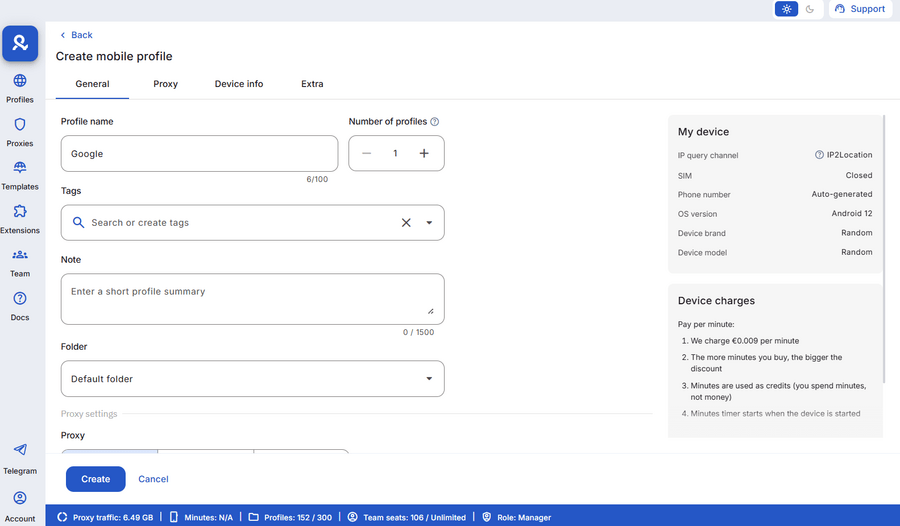Decrease number of profiles with minus

point(367,153)
